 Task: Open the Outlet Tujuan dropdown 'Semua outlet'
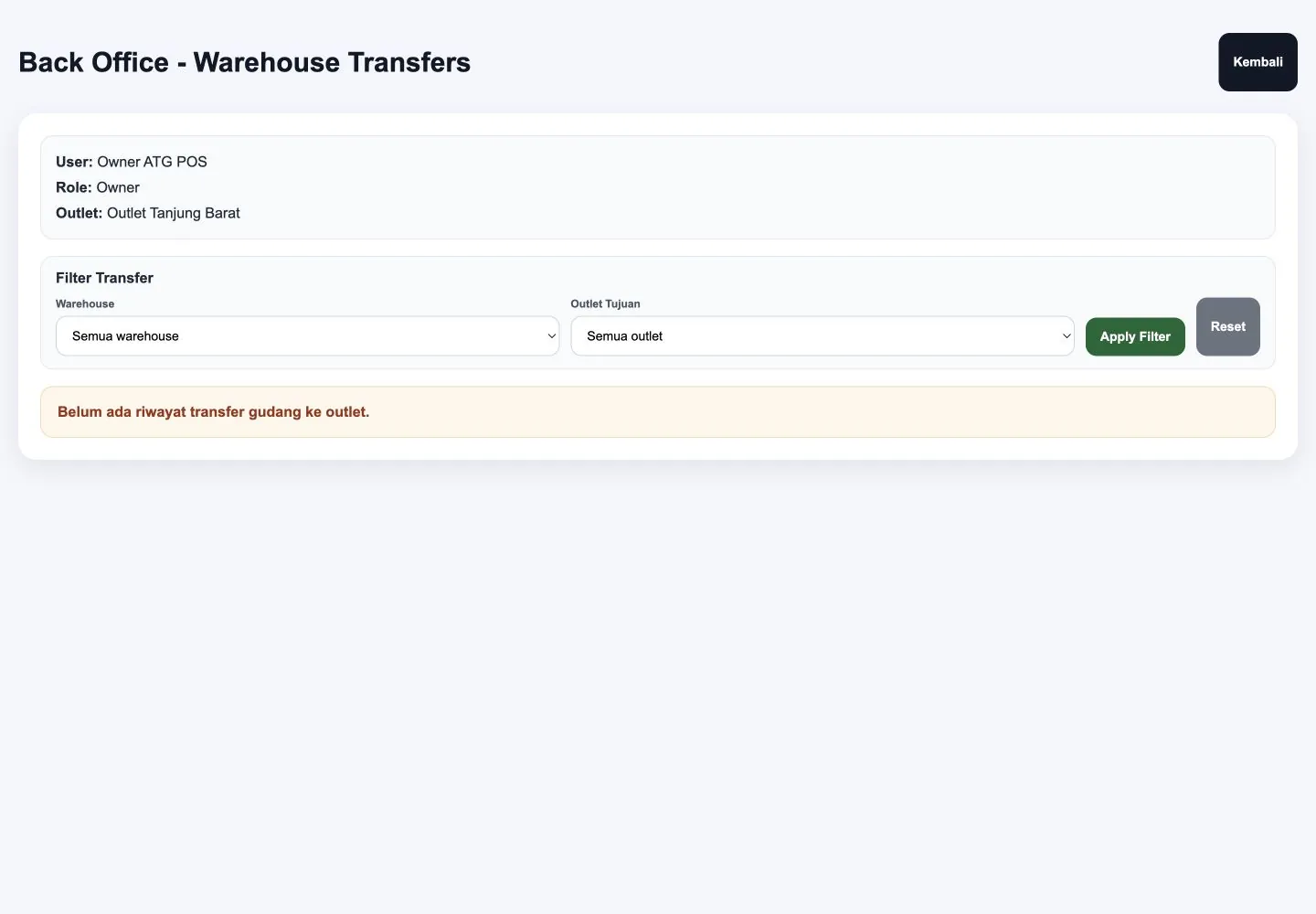tap(822, 336)
